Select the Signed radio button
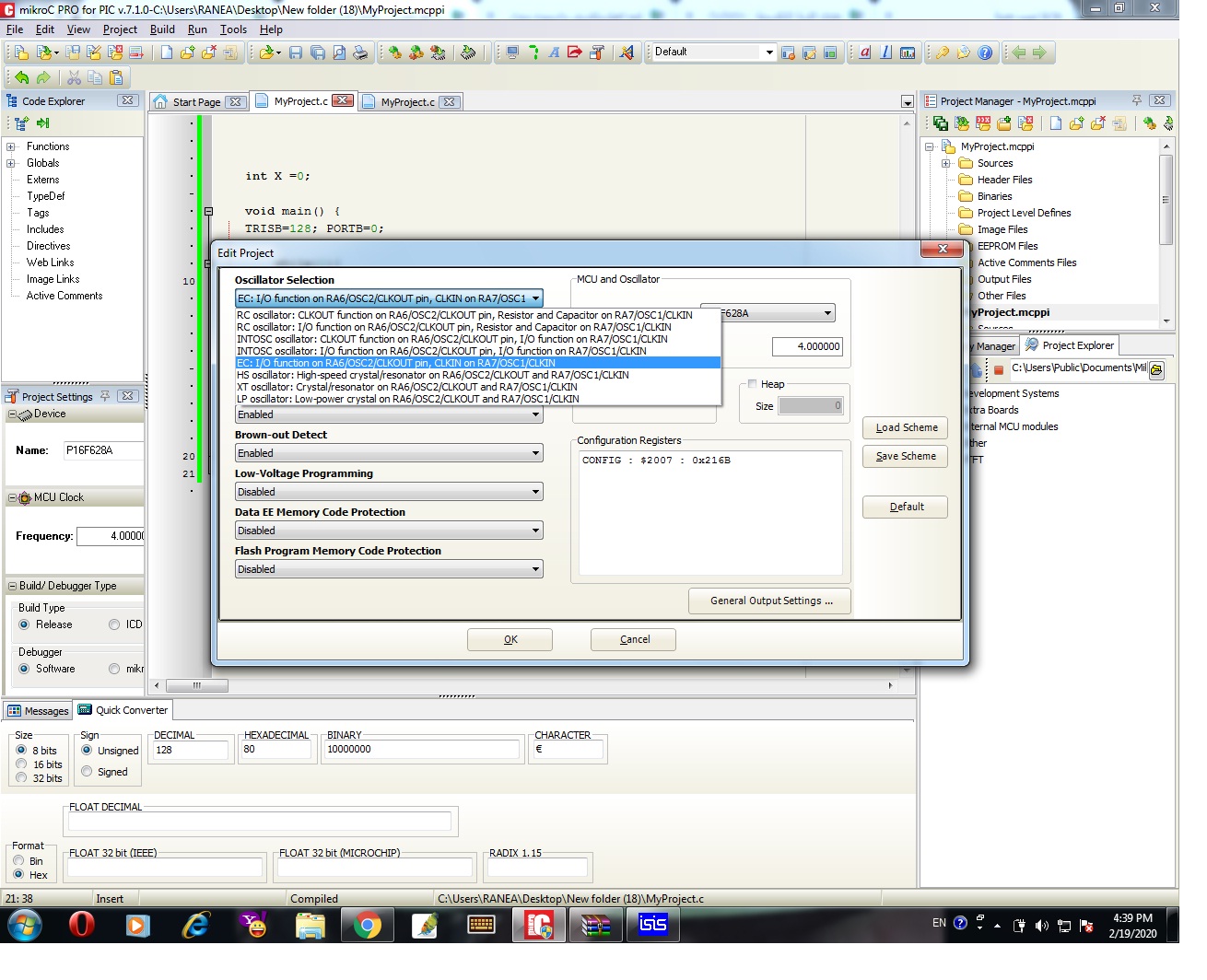The width and height of the screenshot is (1207, 980). coord(87,772)
